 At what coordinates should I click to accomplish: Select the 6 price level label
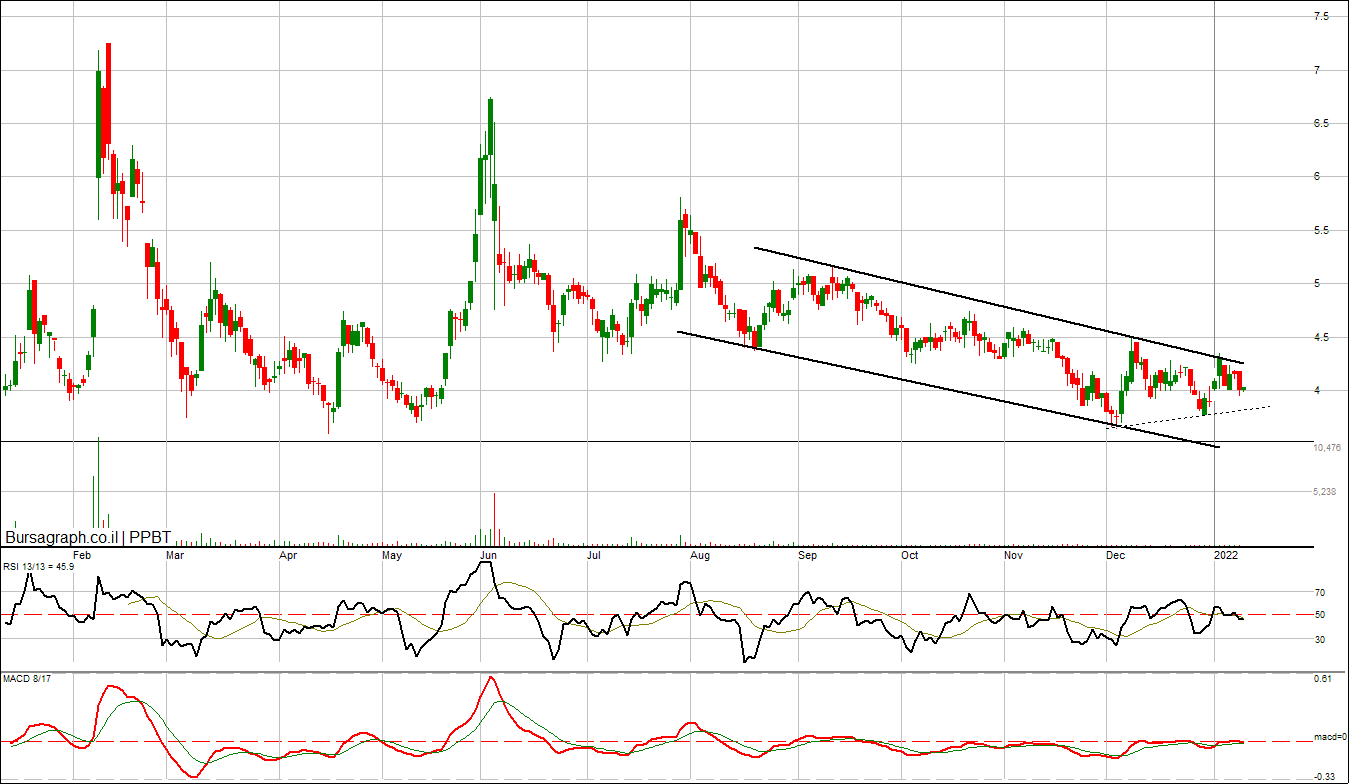tap(1318, 177)
